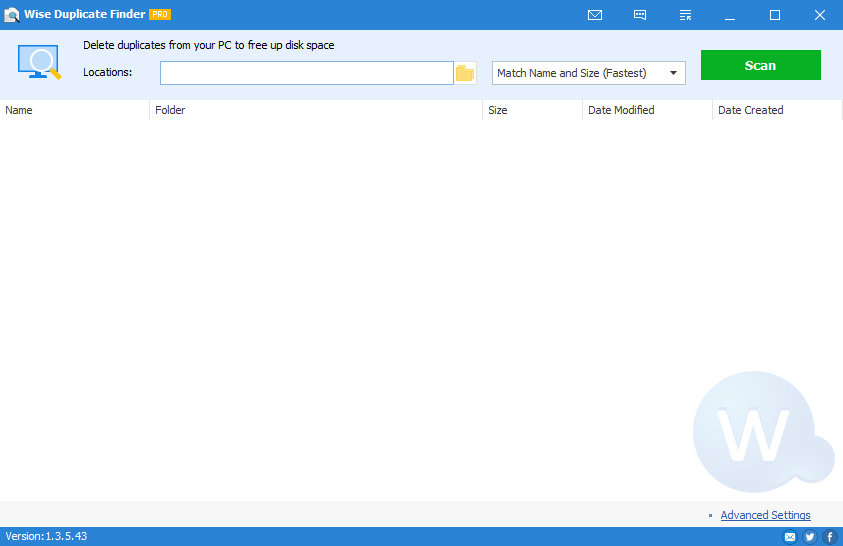Sort by the Date Modified column header

[647, 110]
